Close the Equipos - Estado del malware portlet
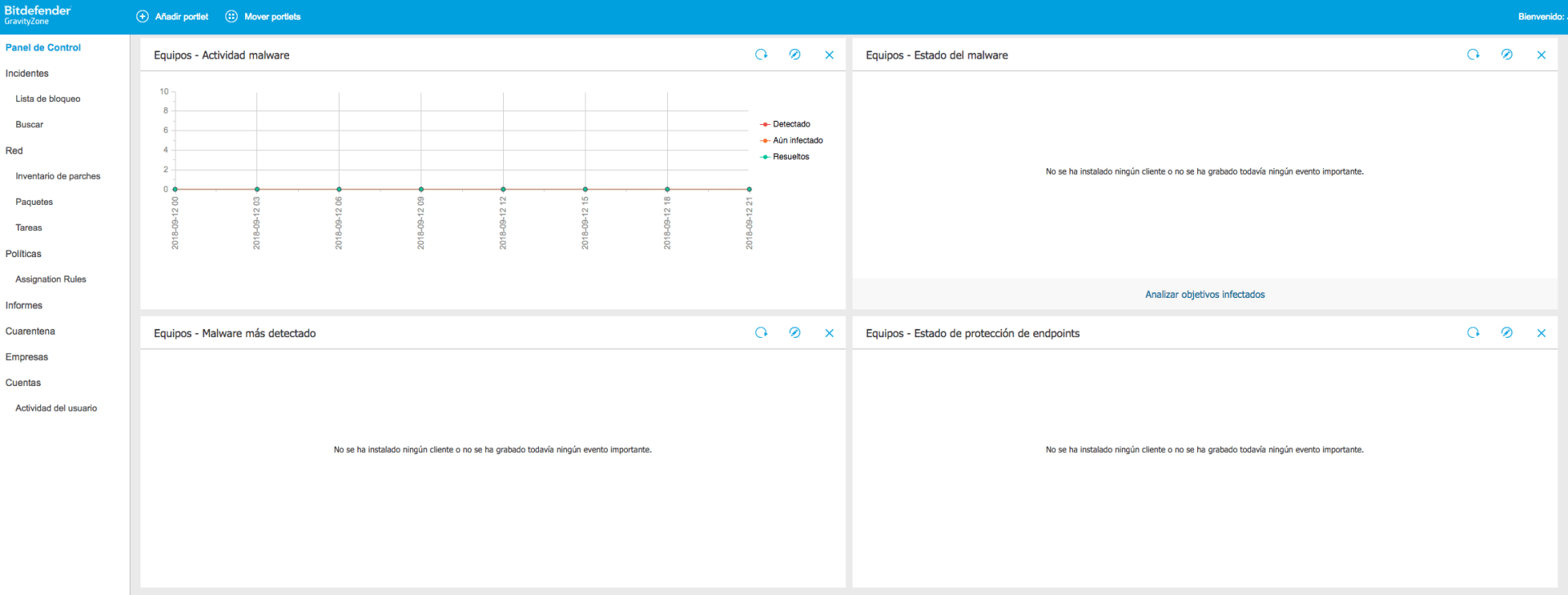 1541,55
